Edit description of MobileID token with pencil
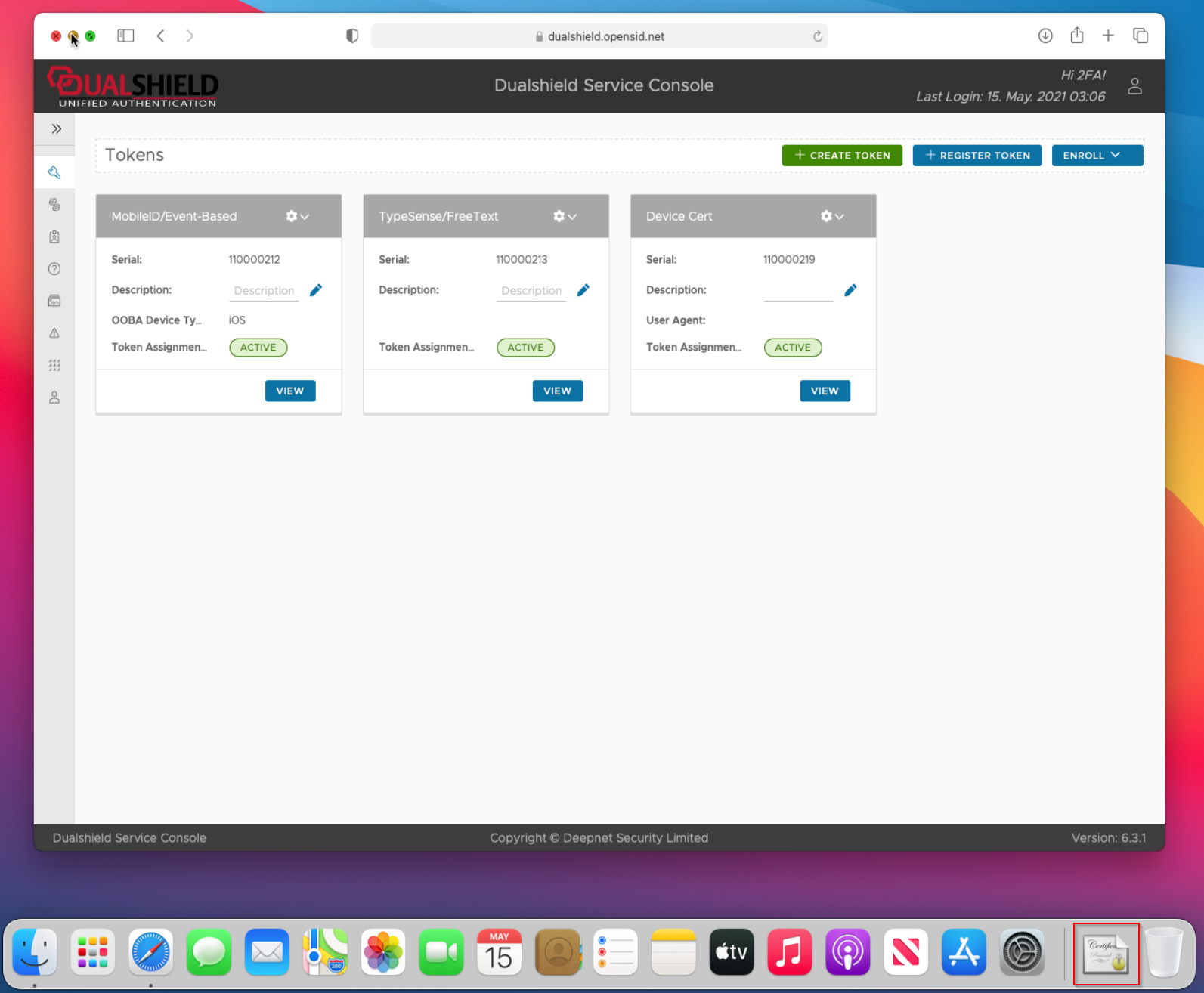Screen dimensions: 1204x993 pos(316,290)
